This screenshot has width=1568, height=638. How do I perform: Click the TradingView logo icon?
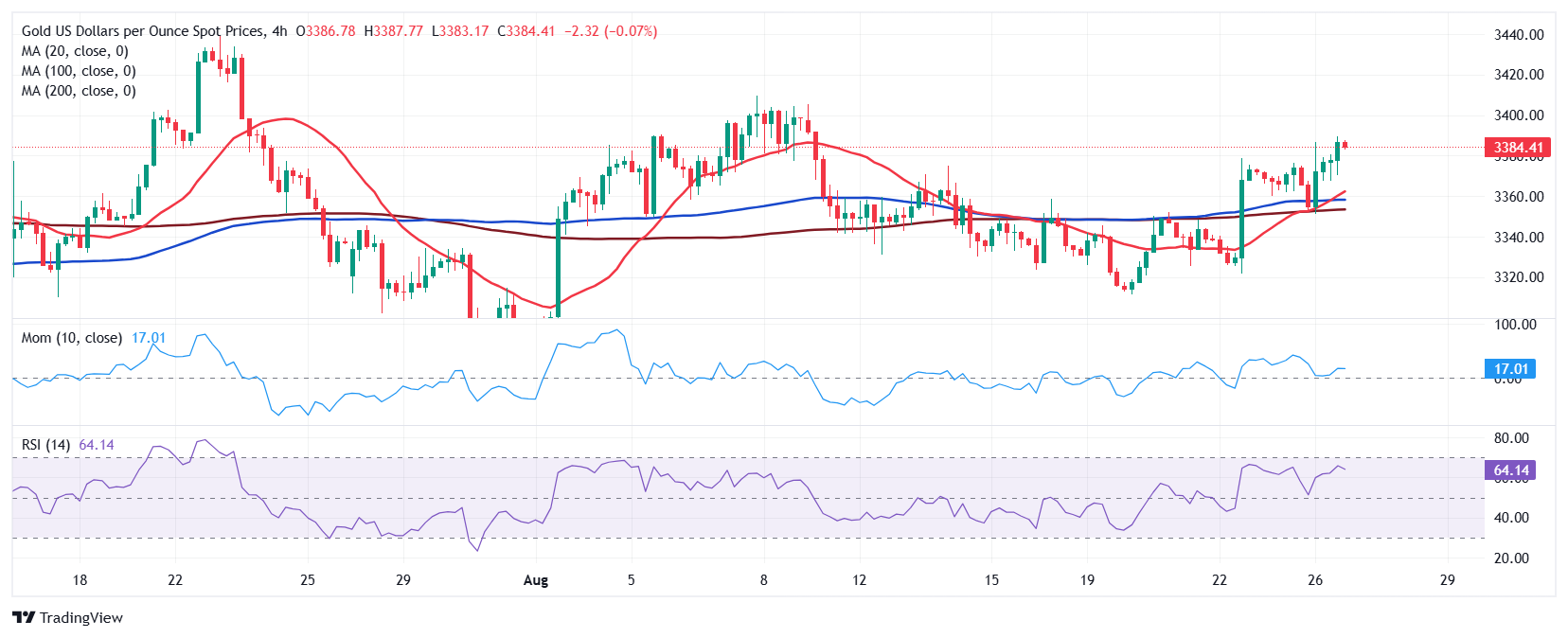[x=24, y=617]
